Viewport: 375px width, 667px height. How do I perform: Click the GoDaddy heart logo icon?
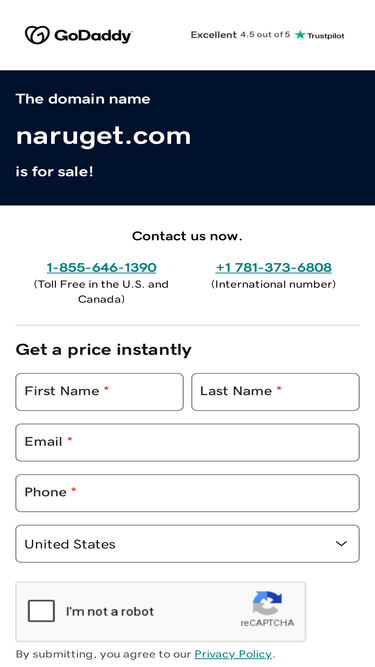[x=37, y=35]
